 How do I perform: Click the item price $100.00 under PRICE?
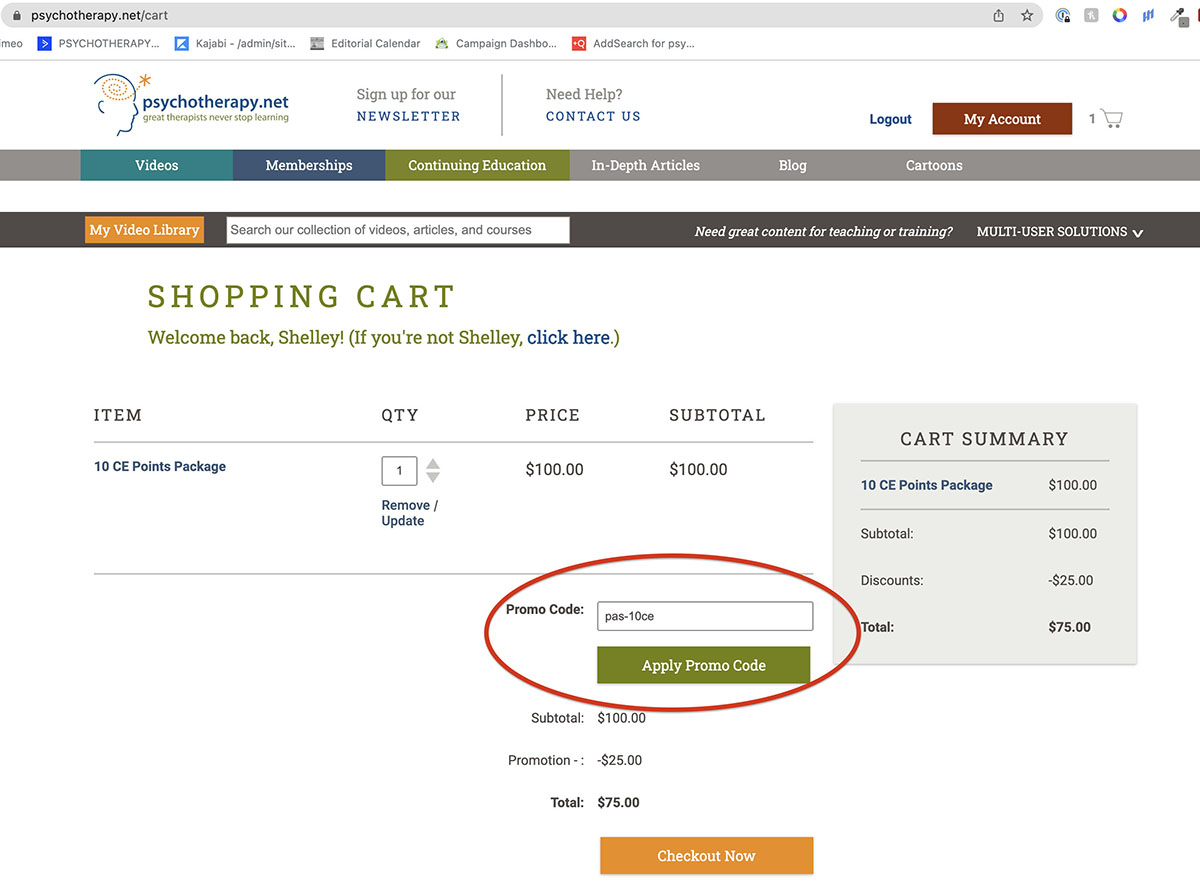pyautogui.click(x=554, y=470)
